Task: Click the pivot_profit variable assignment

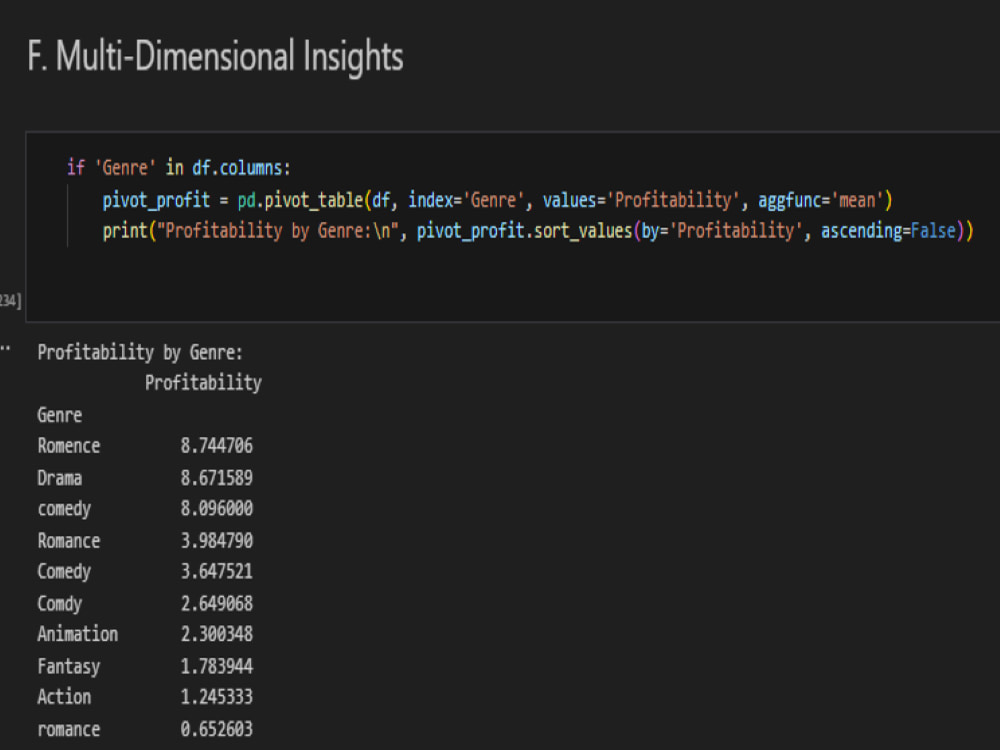Action: (x=156, y=200)
